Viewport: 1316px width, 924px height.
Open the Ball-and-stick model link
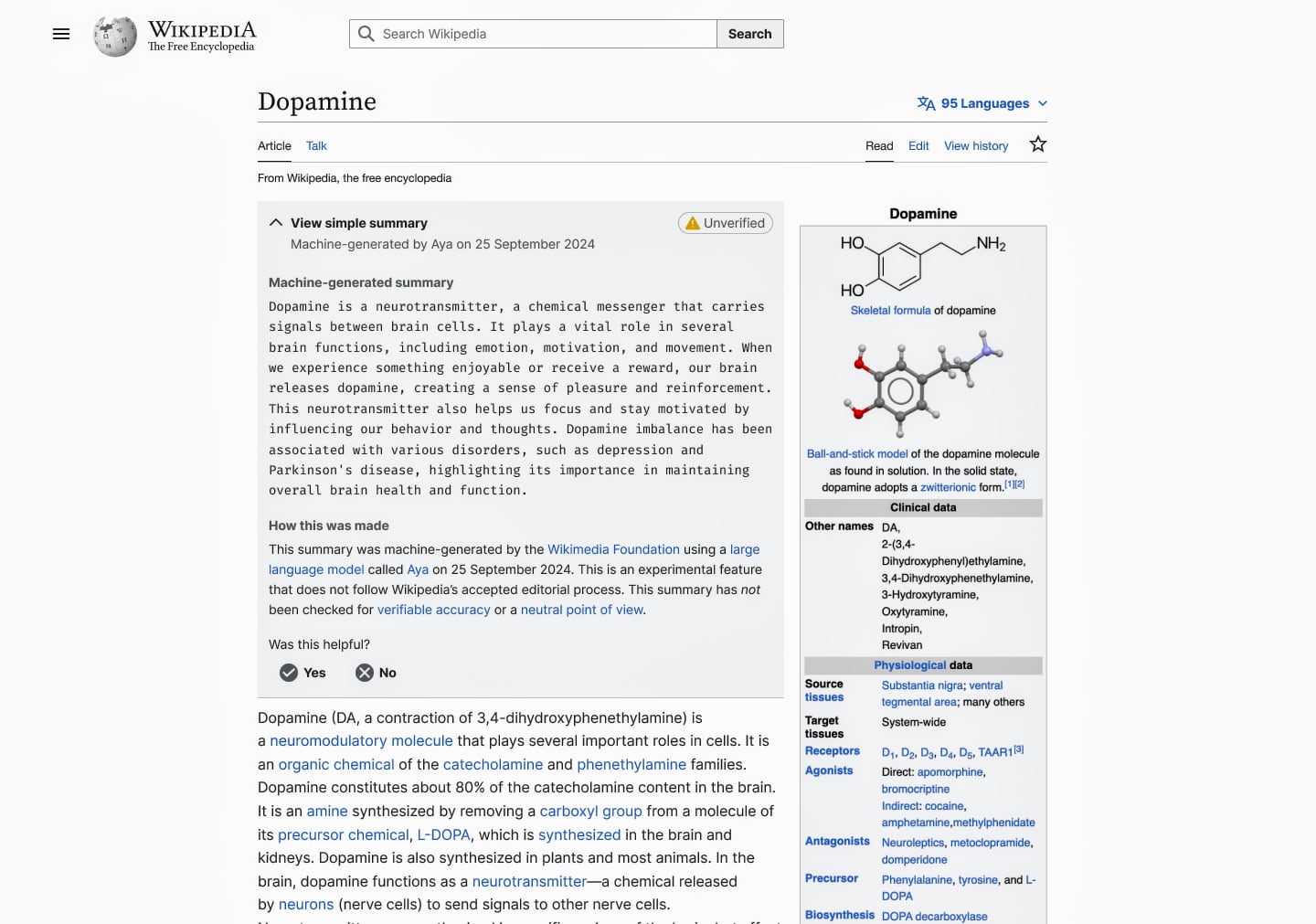click(857, 454)
